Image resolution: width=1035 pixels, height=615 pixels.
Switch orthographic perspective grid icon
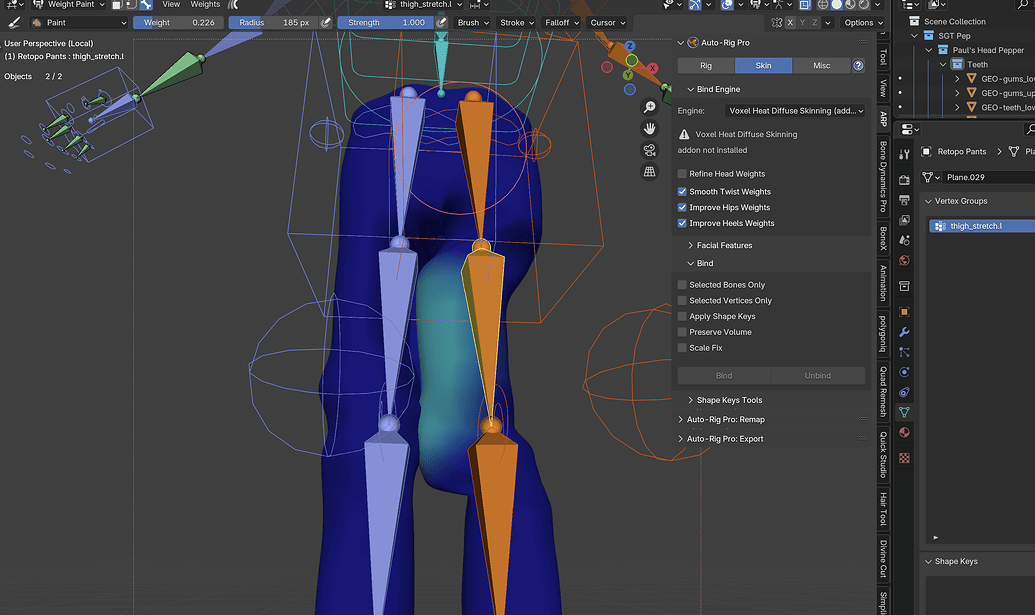[650, 172]
